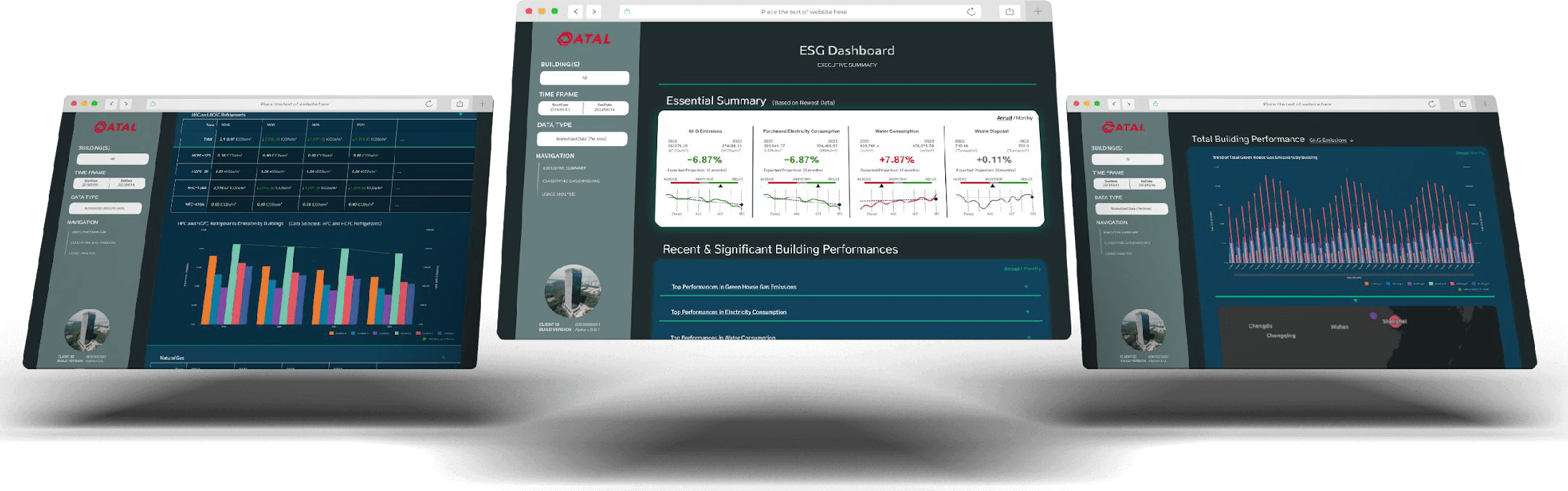The image size is (1568, 491).
Task: Click share icon in center browser toolbar
Action: 1009,11
